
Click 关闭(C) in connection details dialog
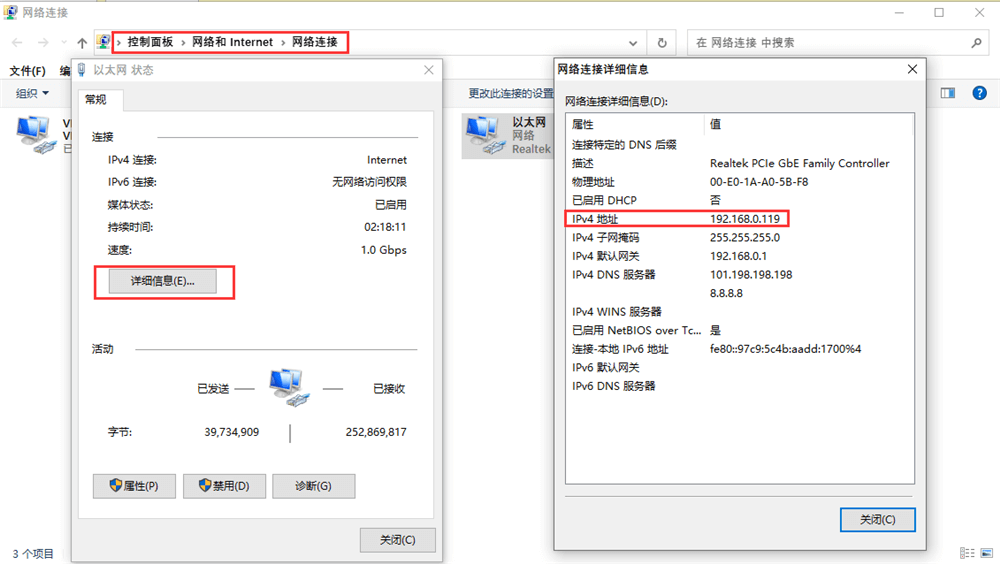tap(878, 520)
